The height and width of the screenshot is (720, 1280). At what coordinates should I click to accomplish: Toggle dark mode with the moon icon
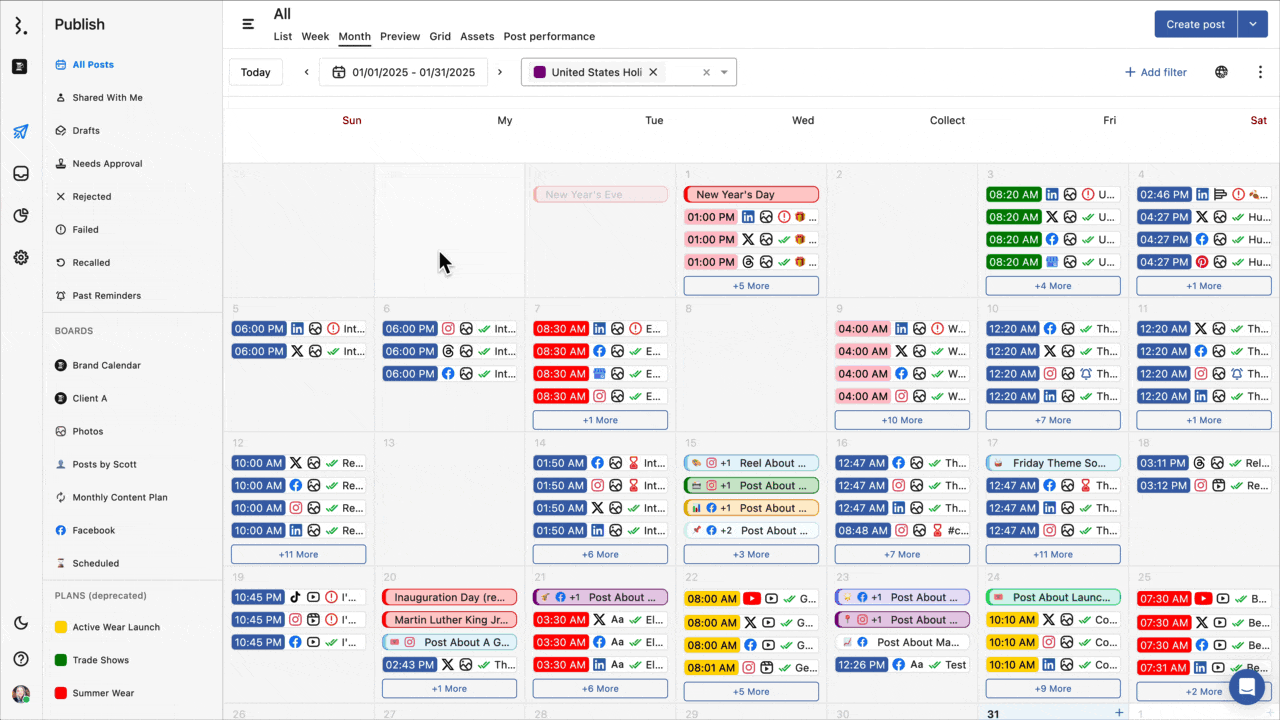(x=20, y=623)
